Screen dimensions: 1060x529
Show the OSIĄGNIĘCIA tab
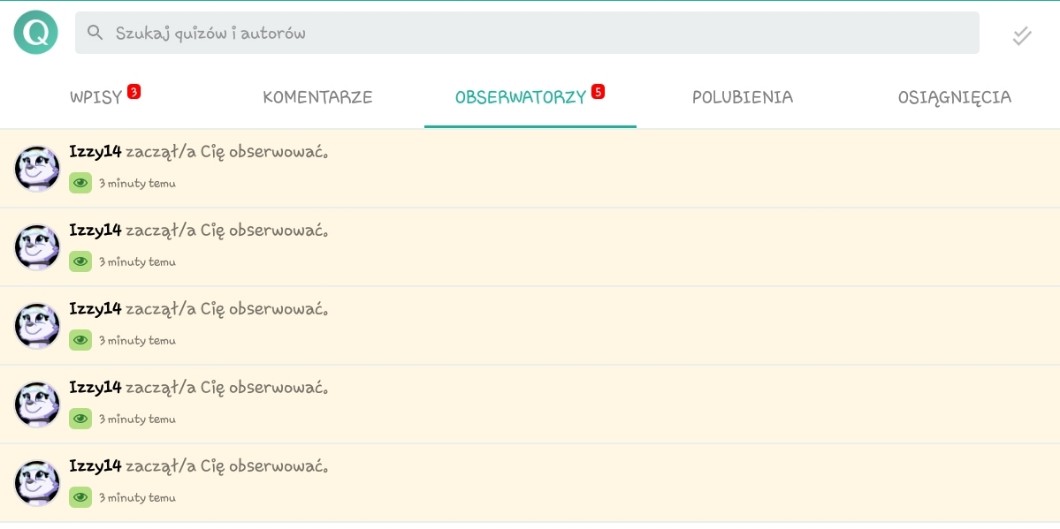click(954, 97)
